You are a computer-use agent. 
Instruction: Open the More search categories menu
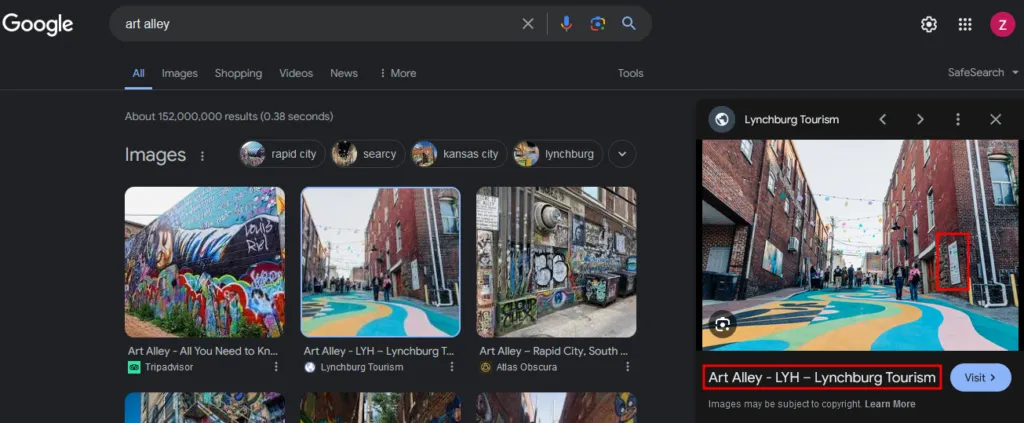click(x=397, y=73)
